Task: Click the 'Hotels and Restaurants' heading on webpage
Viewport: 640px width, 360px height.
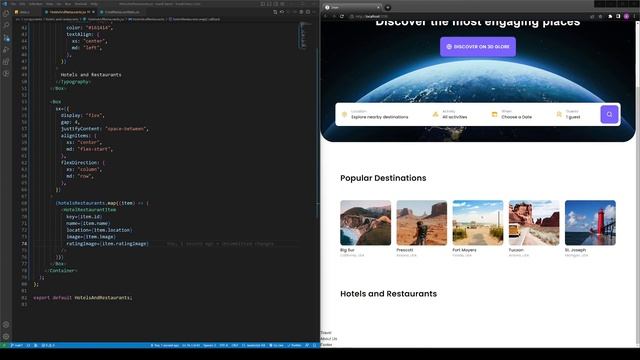Action: [x=389, y=293]
